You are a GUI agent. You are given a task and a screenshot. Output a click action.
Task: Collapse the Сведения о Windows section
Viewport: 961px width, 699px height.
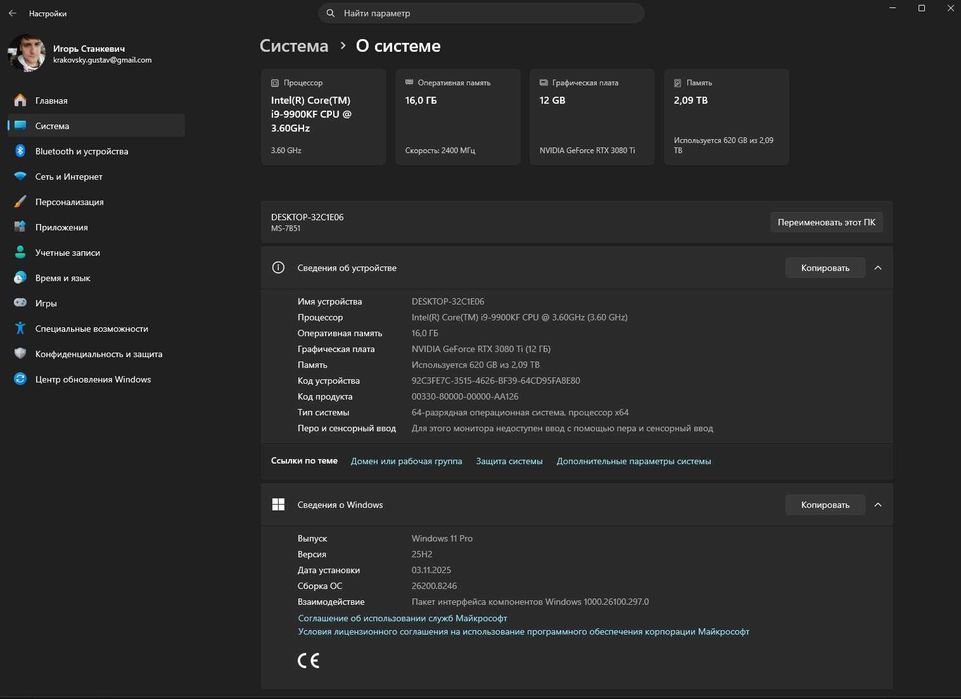(878, 505)
